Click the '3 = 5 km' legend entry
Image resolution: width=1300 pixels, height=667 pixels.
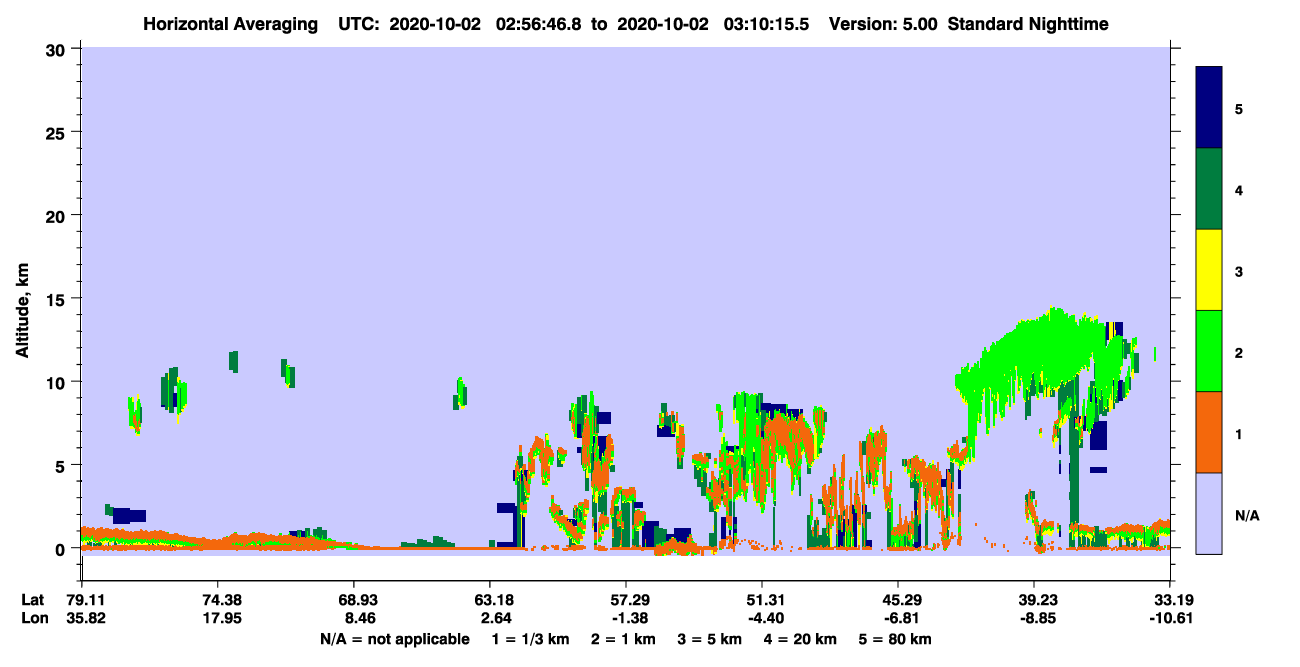click(x=710, y=639)
